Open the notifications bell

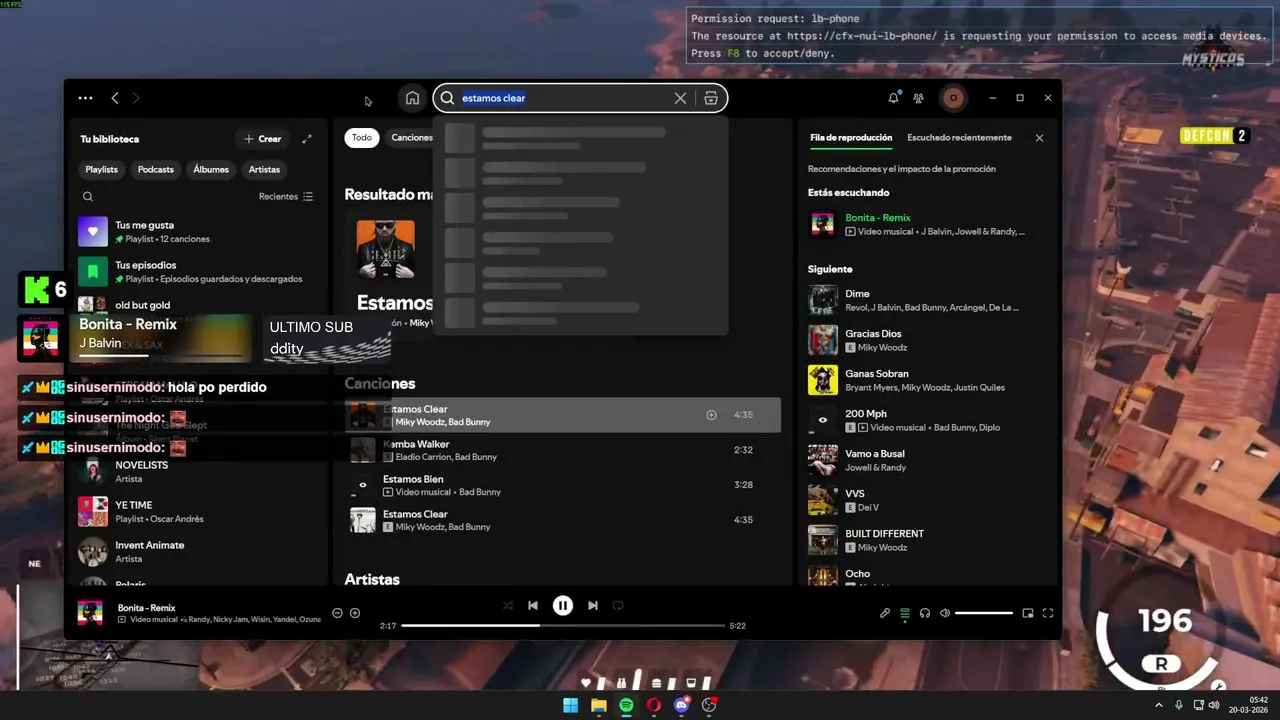893,98
